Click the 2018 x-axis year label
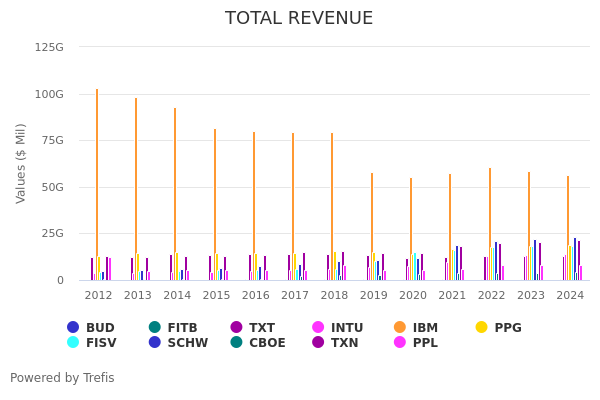The width and height of the screenshot is (600, 400). 334,295
